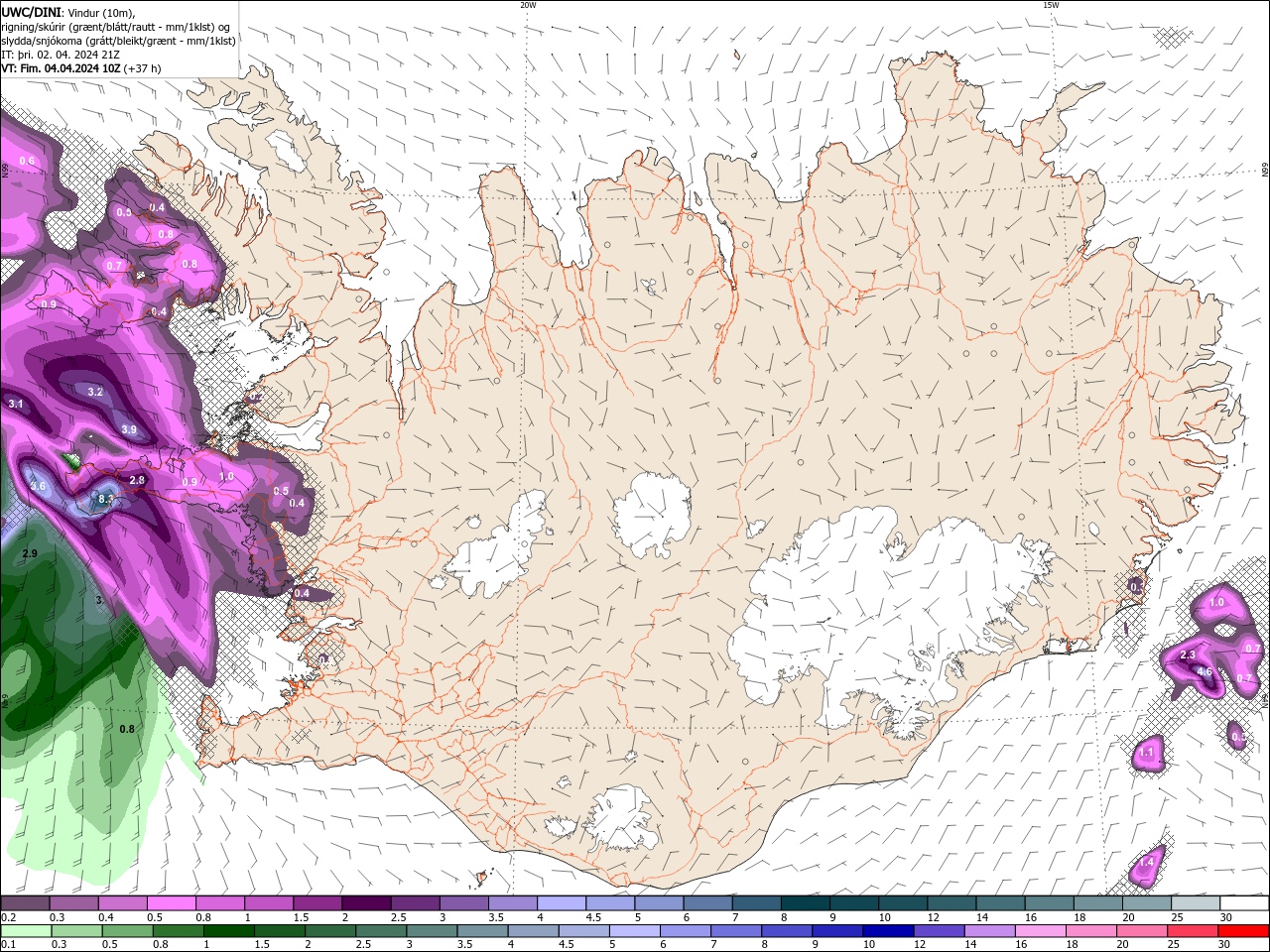Viewport: 1270px width, 952px height.
Task: Click the black 0.8 value on the green rain area
Action: click(127, 729)
